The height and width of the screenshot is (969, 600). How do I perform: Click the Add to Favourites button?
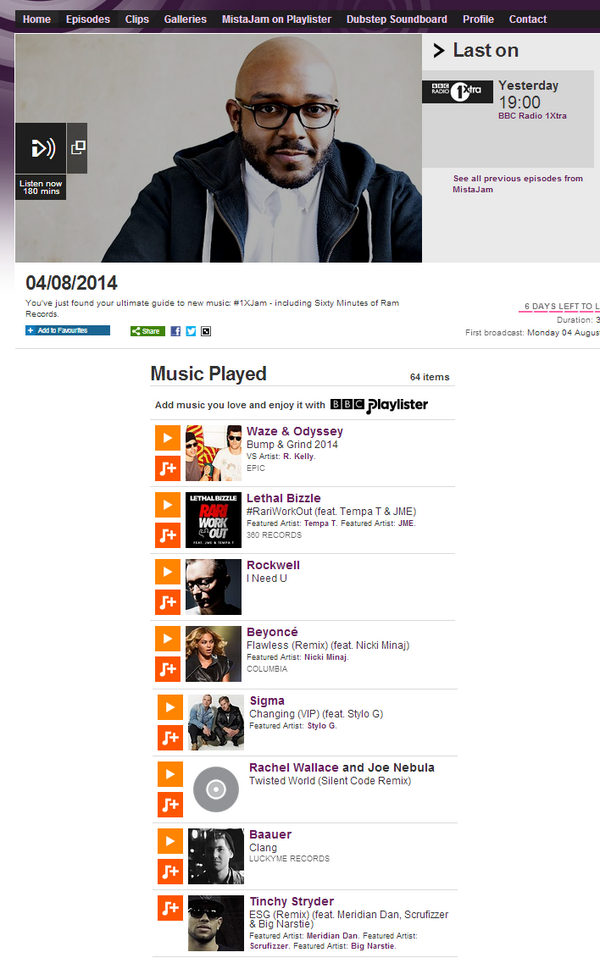click(x=67, y=331)
